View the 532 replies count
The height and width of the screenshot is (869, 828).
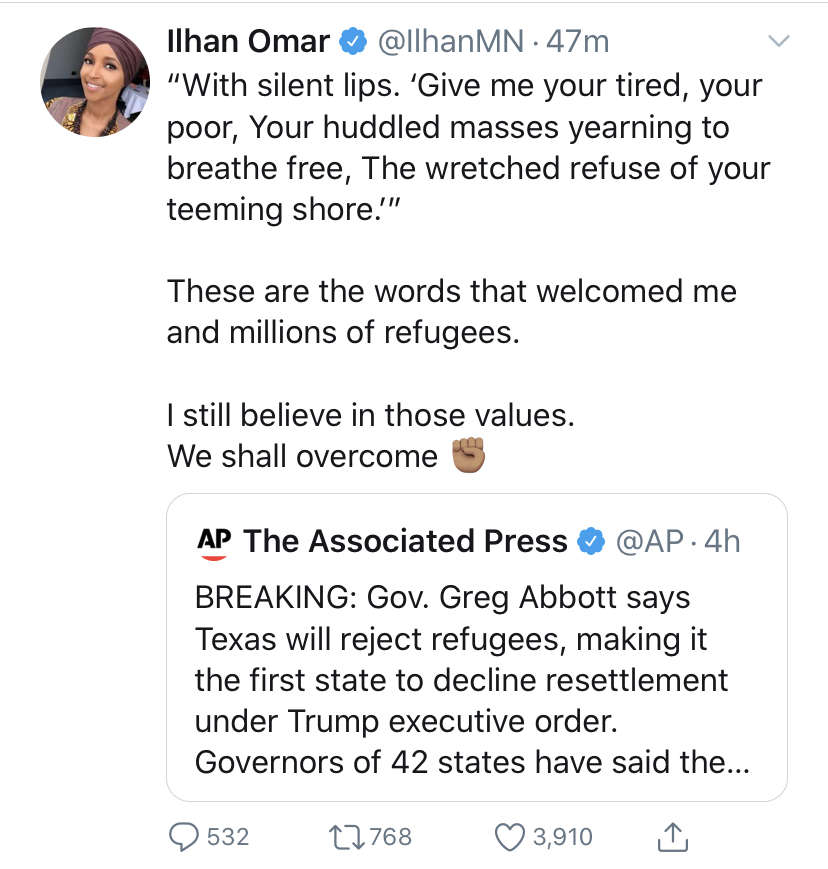click(228, 837)
